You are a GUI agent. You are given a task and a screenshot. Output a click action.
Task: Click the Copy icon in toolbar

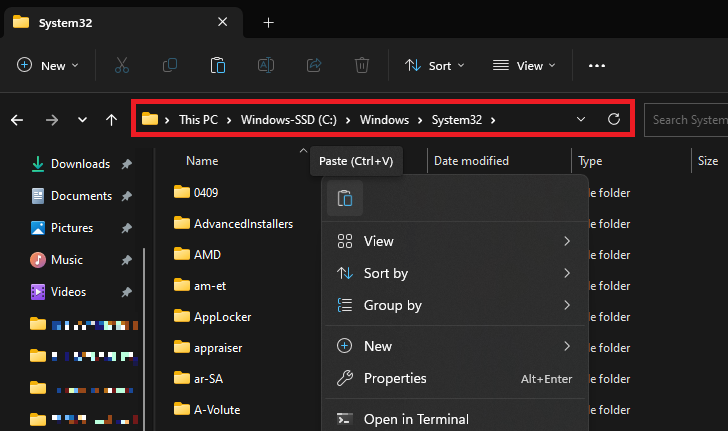[x=170, y=66]
